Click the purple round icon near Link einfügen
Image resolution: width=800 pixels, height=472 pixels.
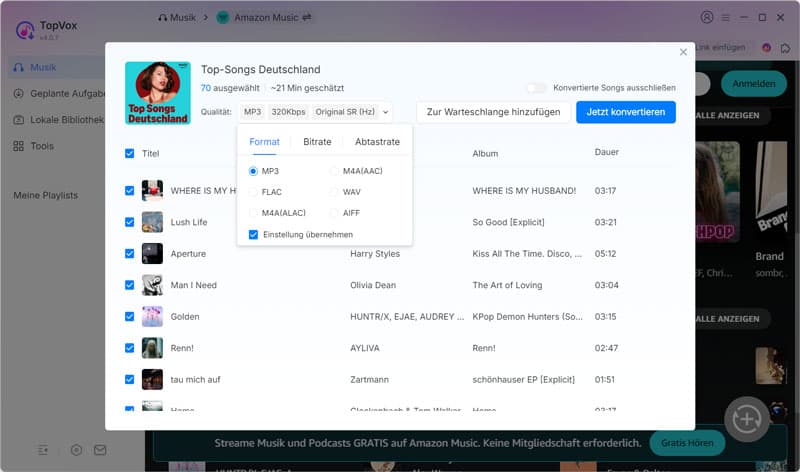click(x=766, y=48)
